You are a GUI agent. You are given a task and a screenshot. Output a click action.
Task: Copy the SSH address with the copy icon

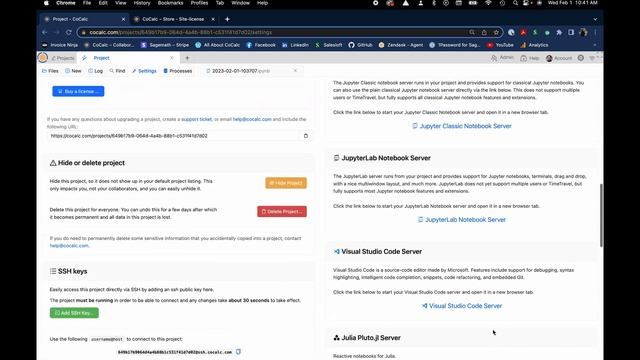(238, 352)
